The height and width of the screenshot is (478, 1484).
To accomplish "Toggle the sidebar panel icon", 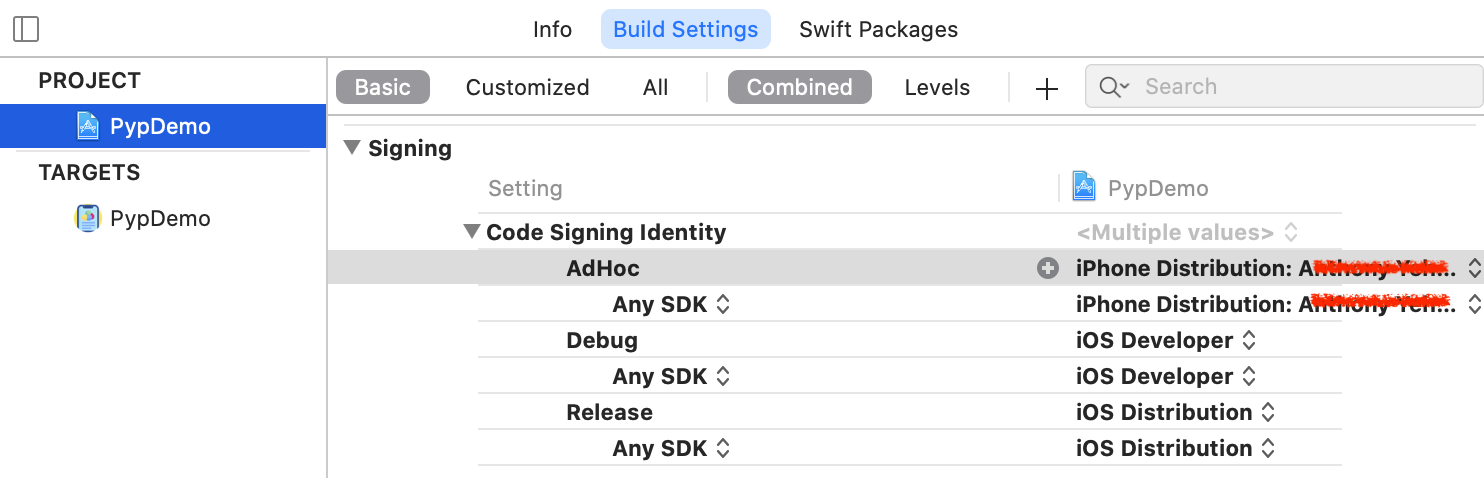I will coord(27,29).
